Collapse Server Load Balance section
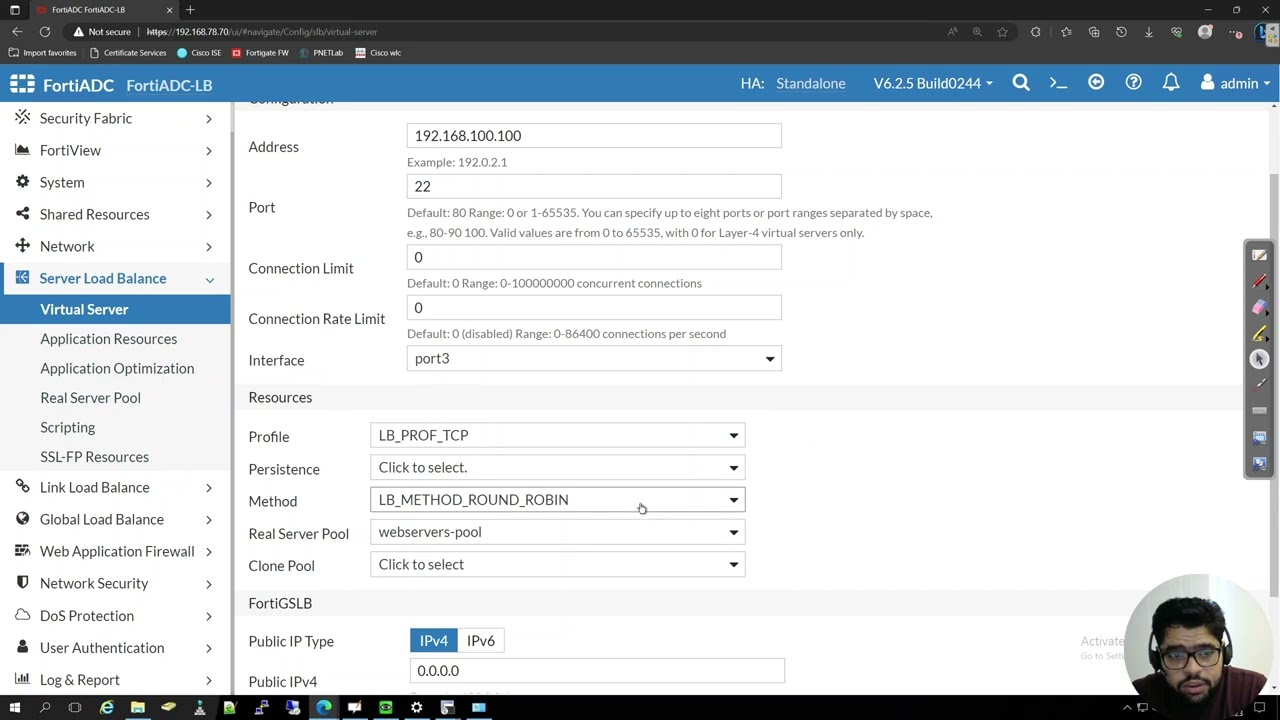 (115, 278)
